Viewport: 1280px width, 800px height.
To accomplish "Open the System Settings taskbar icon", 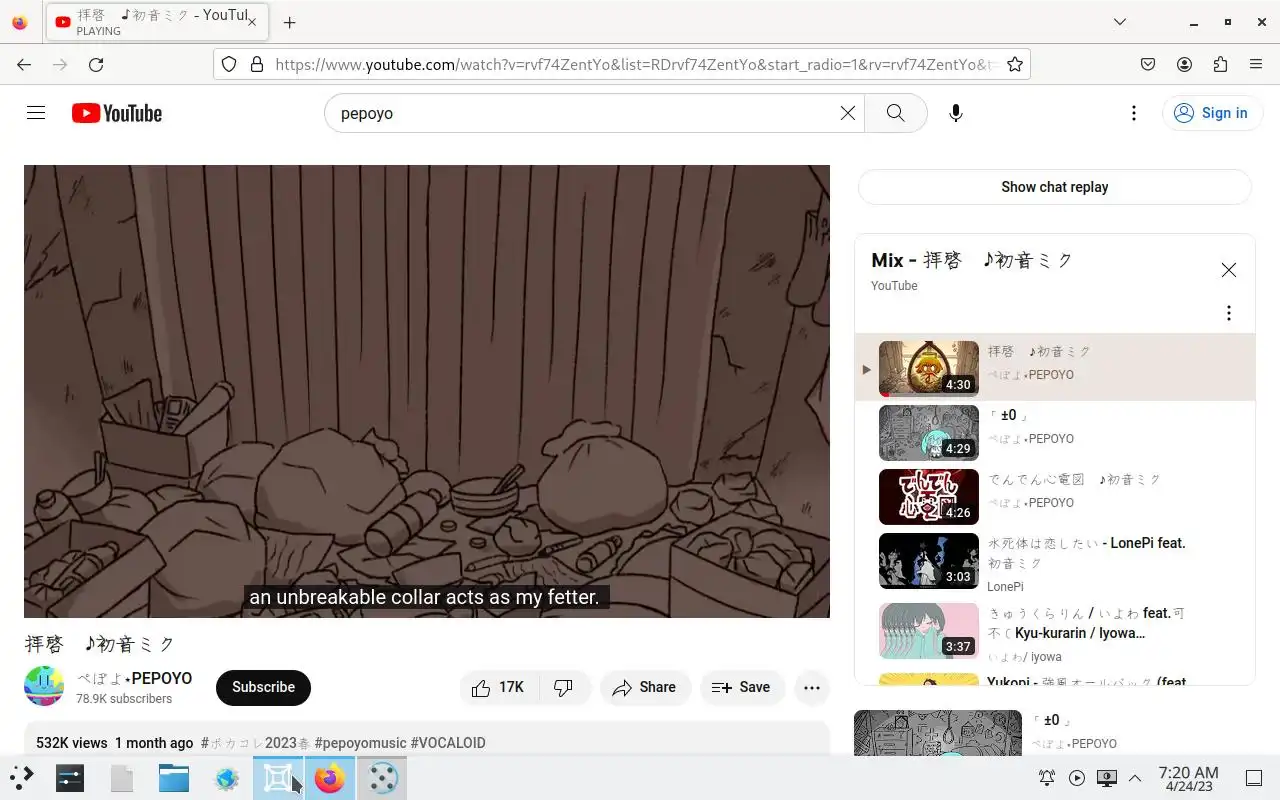I will point(69,777).
